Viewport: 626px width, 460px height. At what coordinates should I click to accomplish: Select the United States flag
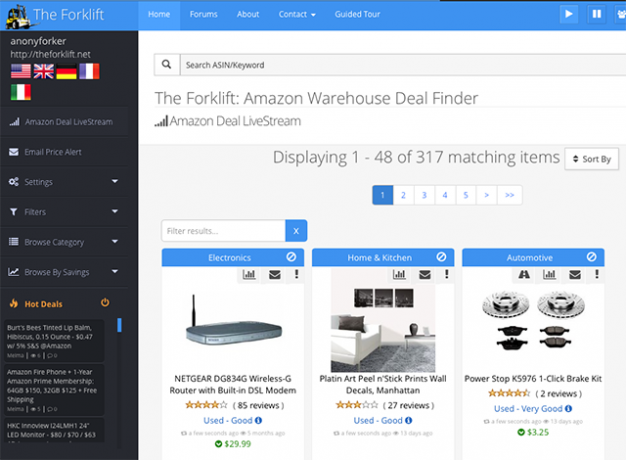[21, 71]
